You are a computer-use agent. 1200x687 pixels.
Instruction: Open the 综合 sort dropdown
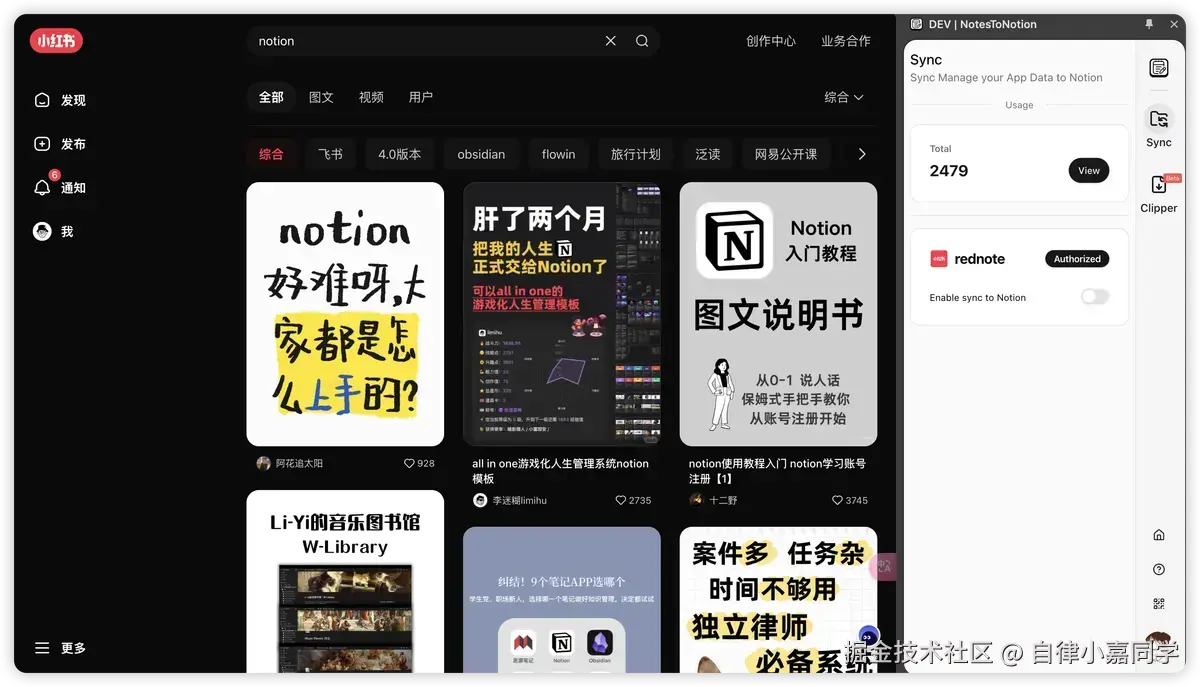[x=844, y=97]
